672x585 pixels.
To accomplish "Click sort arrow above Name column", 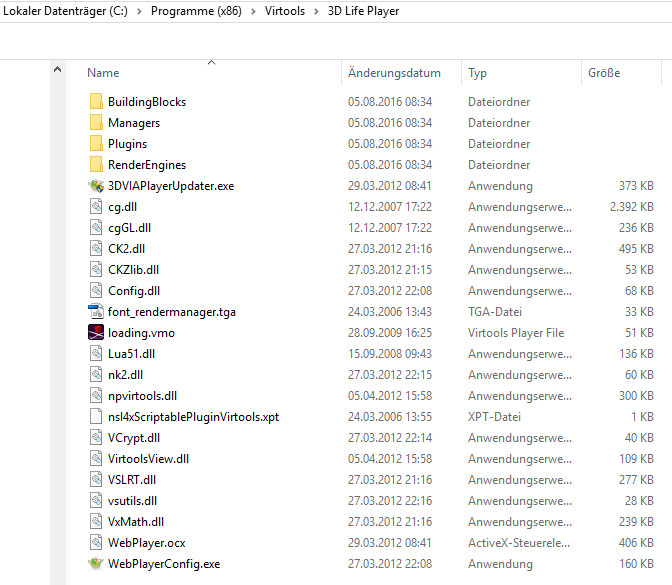I will (211, 62).
